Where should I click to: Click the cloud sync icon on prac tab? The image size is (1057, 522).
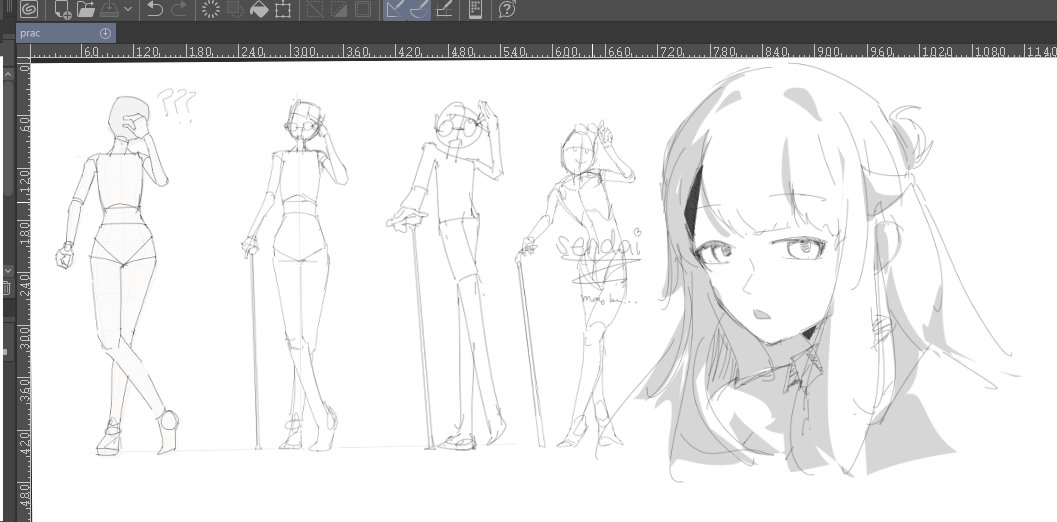pyautogui.click(x=105, y=33)
